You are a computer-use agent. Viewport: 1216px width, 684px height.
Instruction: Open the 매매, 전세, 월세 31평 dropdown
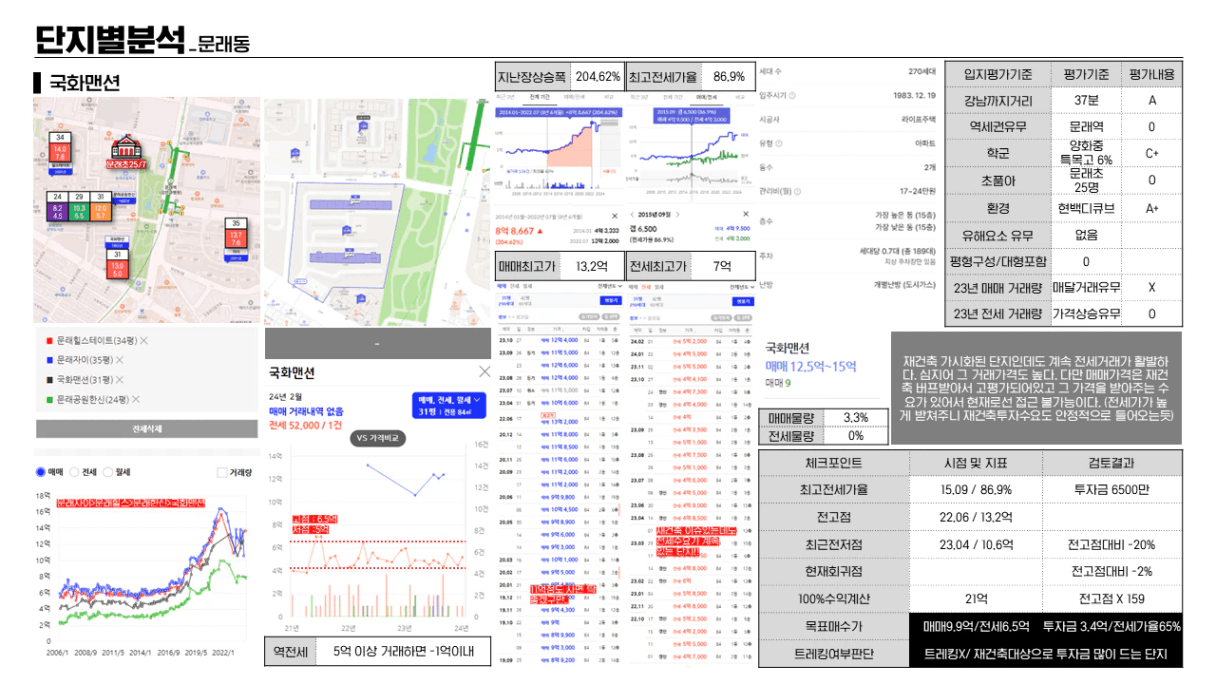[449, 405]
